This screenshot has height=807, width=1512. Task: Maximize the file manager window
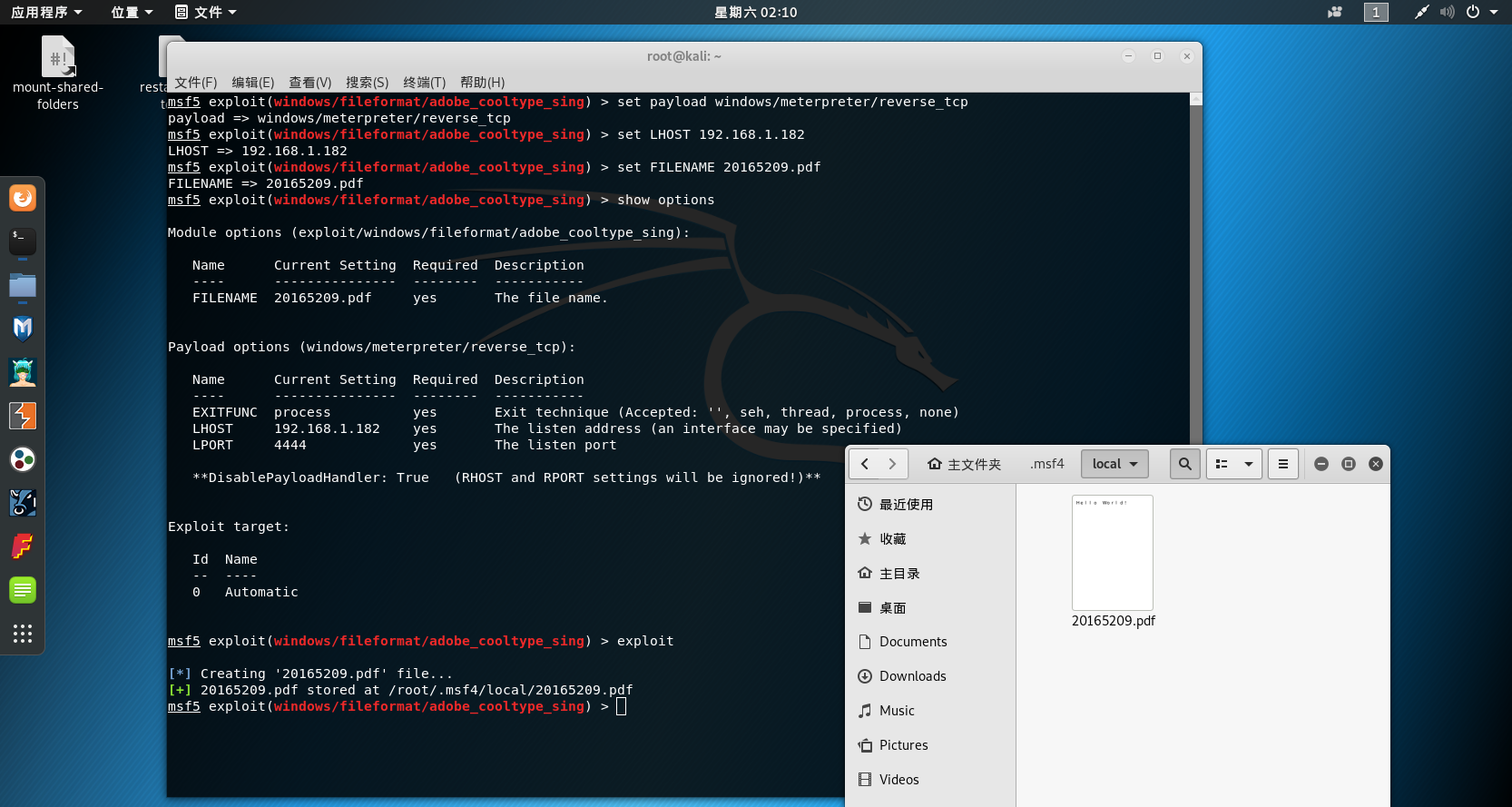[1349, 464]
